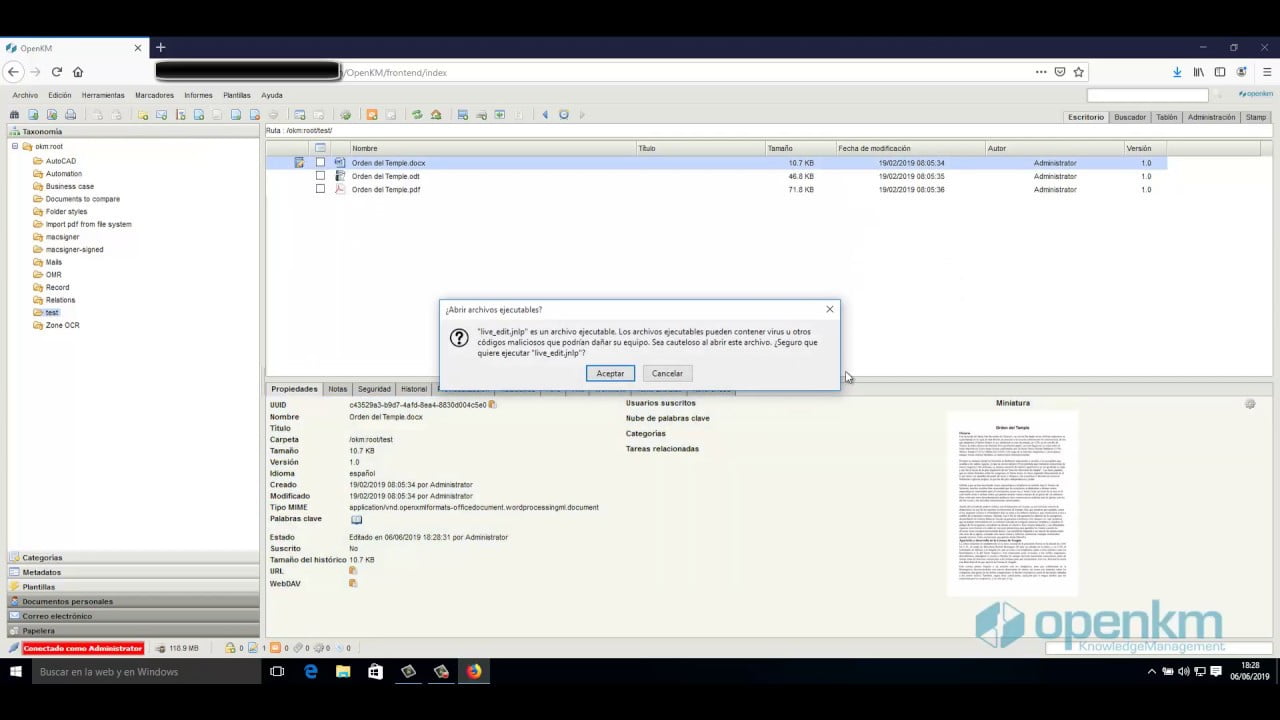
Task: Collapse the okm:root tree node
Action: [x=15, y=146]
